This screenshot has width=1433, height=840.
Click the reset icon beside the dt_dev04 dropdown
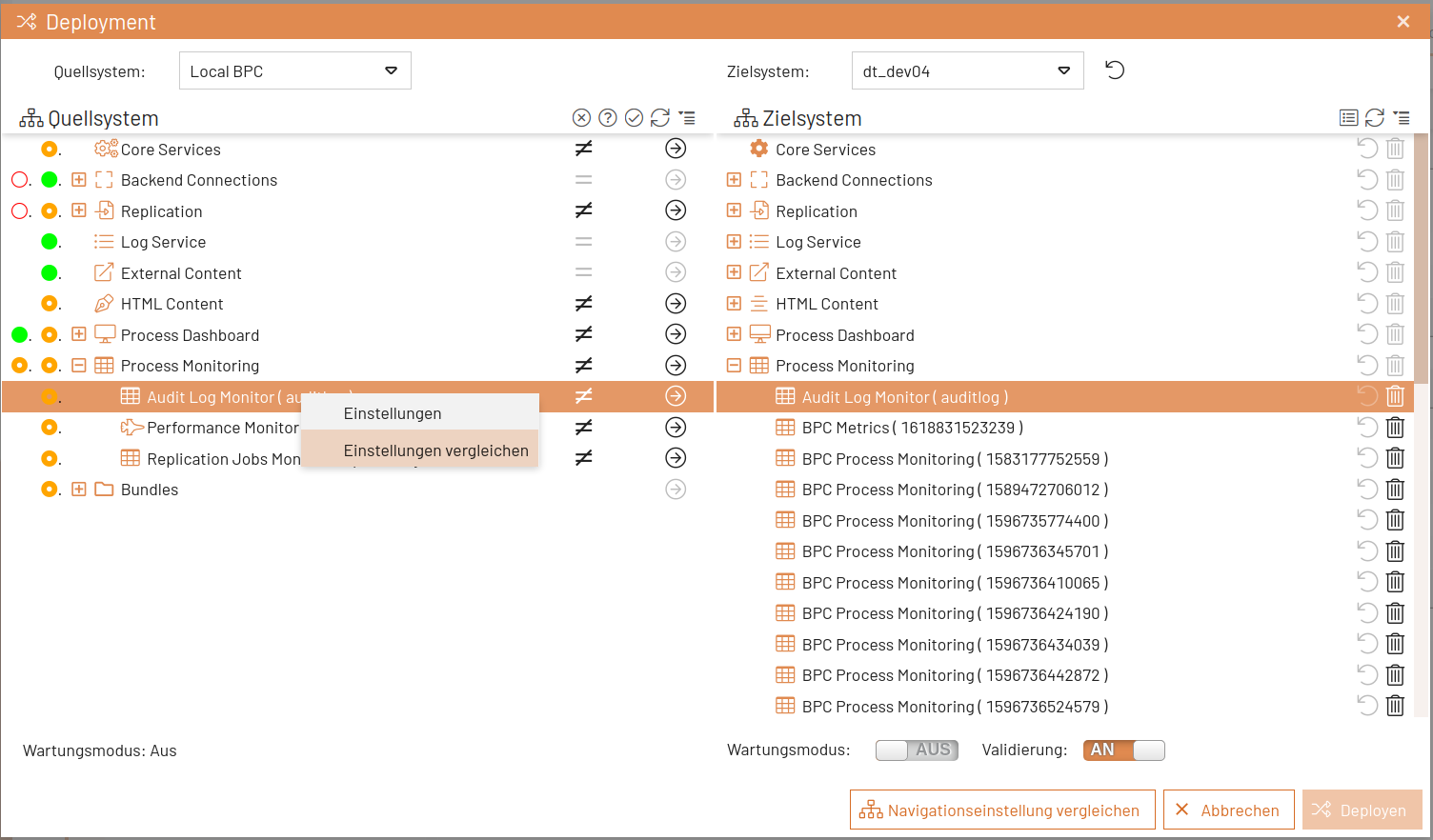pos(1114,70)
